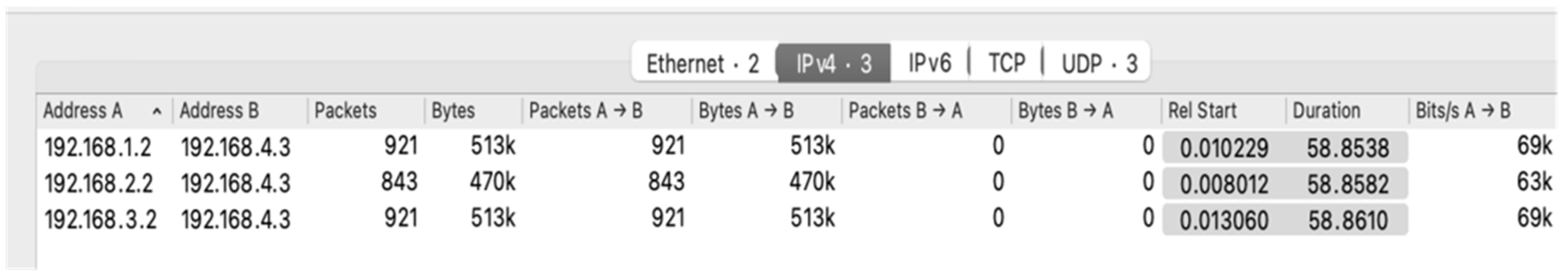Click the Bits/s A → B header
Viewport: 1568px width, 280px height.
pos(1463,111)
